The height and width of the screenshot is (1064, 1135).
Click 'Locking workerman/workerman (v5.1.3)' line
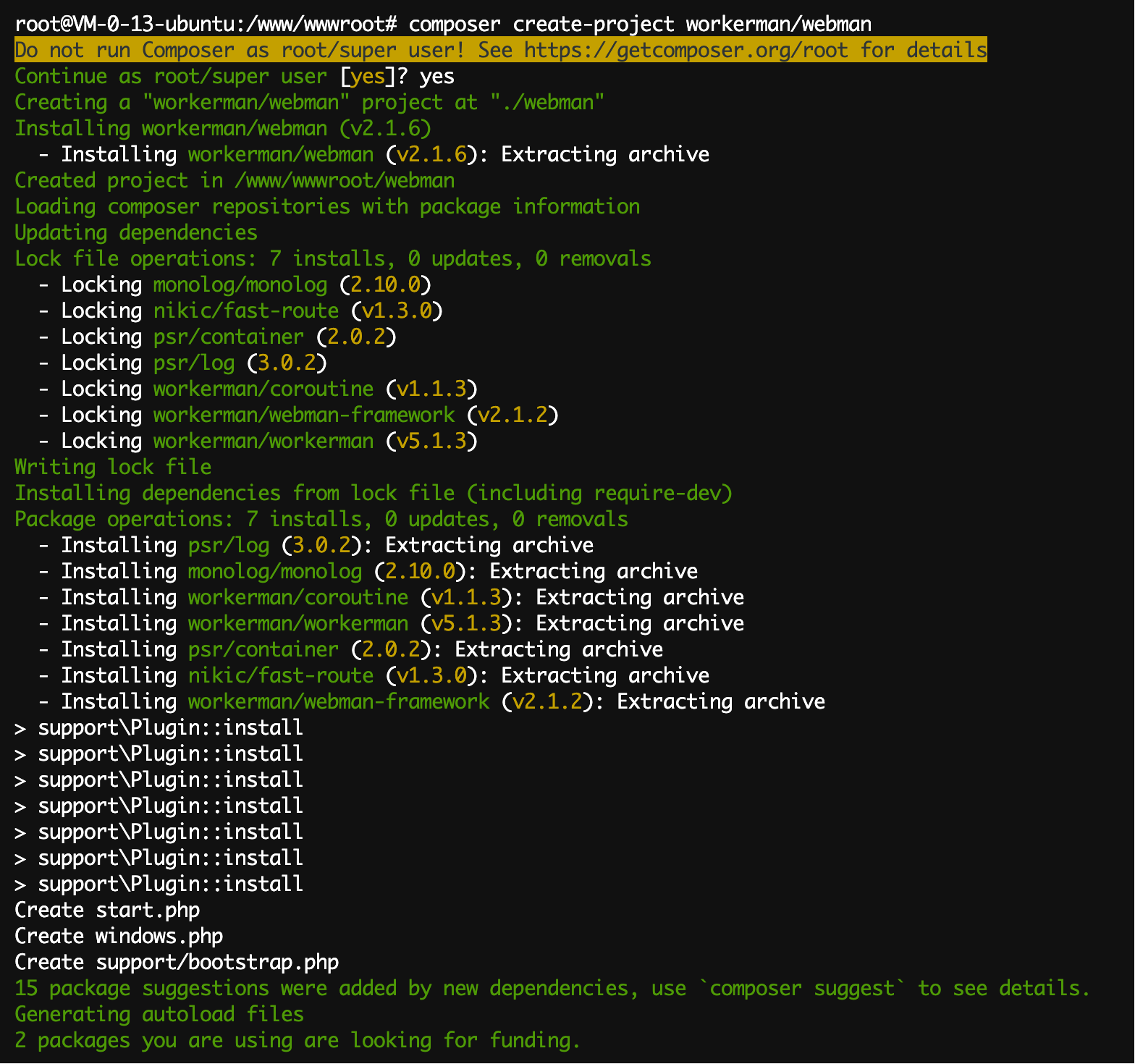258,442
